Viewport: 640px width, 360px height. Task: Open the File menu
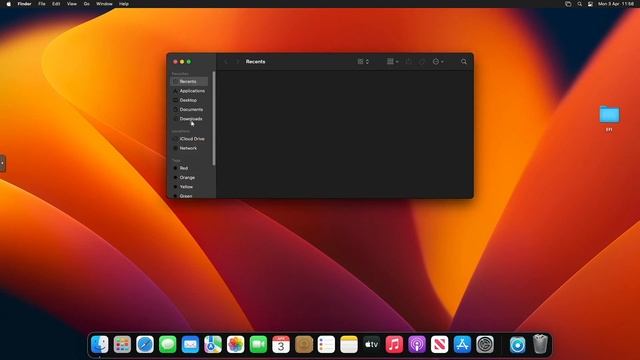[x=42, y=4]
